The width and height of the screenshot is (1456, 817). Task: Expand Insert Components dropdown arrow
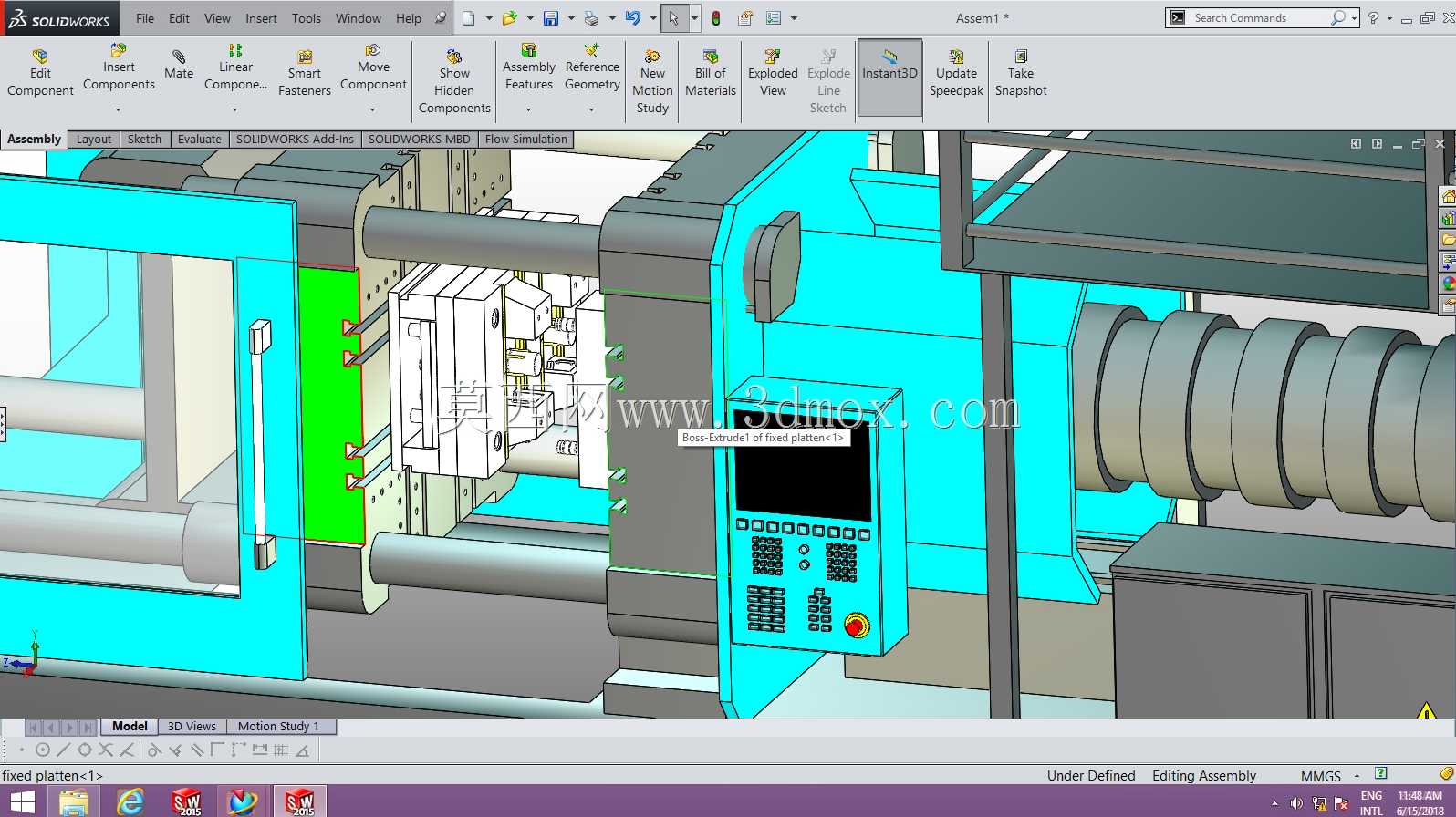point(119,109)
